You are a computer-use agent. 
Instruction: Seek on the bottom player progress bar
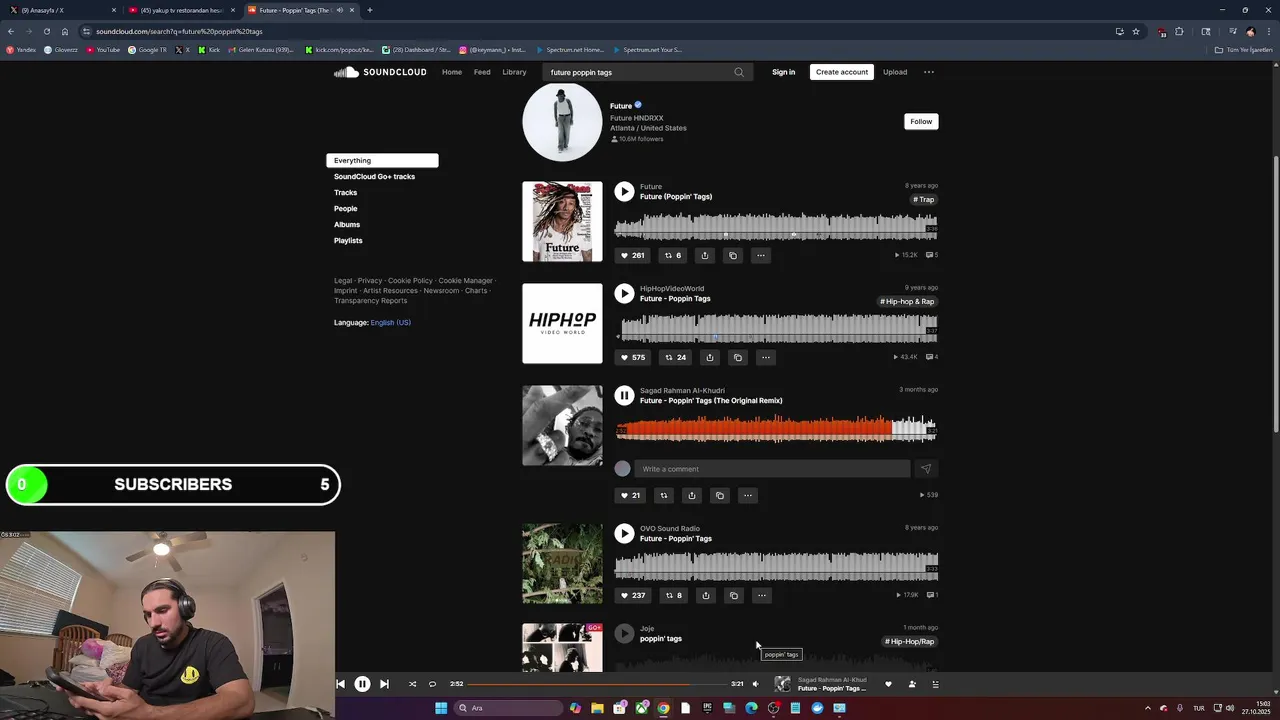click(x=597, y=684)
